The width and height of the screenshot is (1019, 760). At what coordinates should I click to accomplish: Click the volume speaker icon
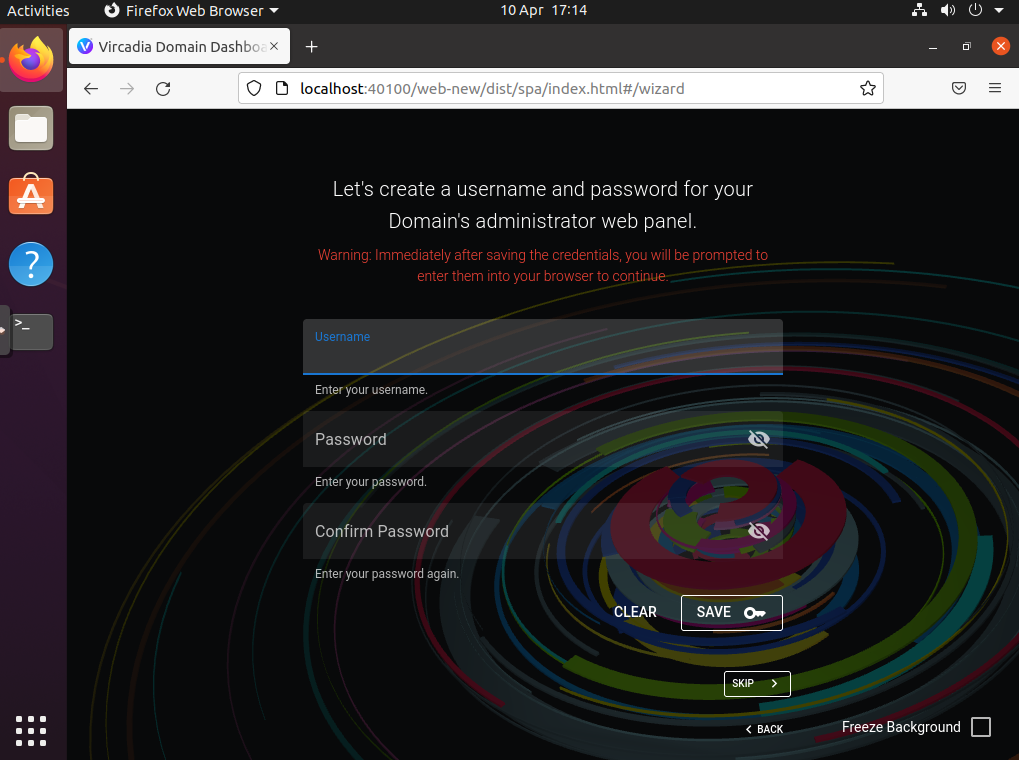click(948, 10)
